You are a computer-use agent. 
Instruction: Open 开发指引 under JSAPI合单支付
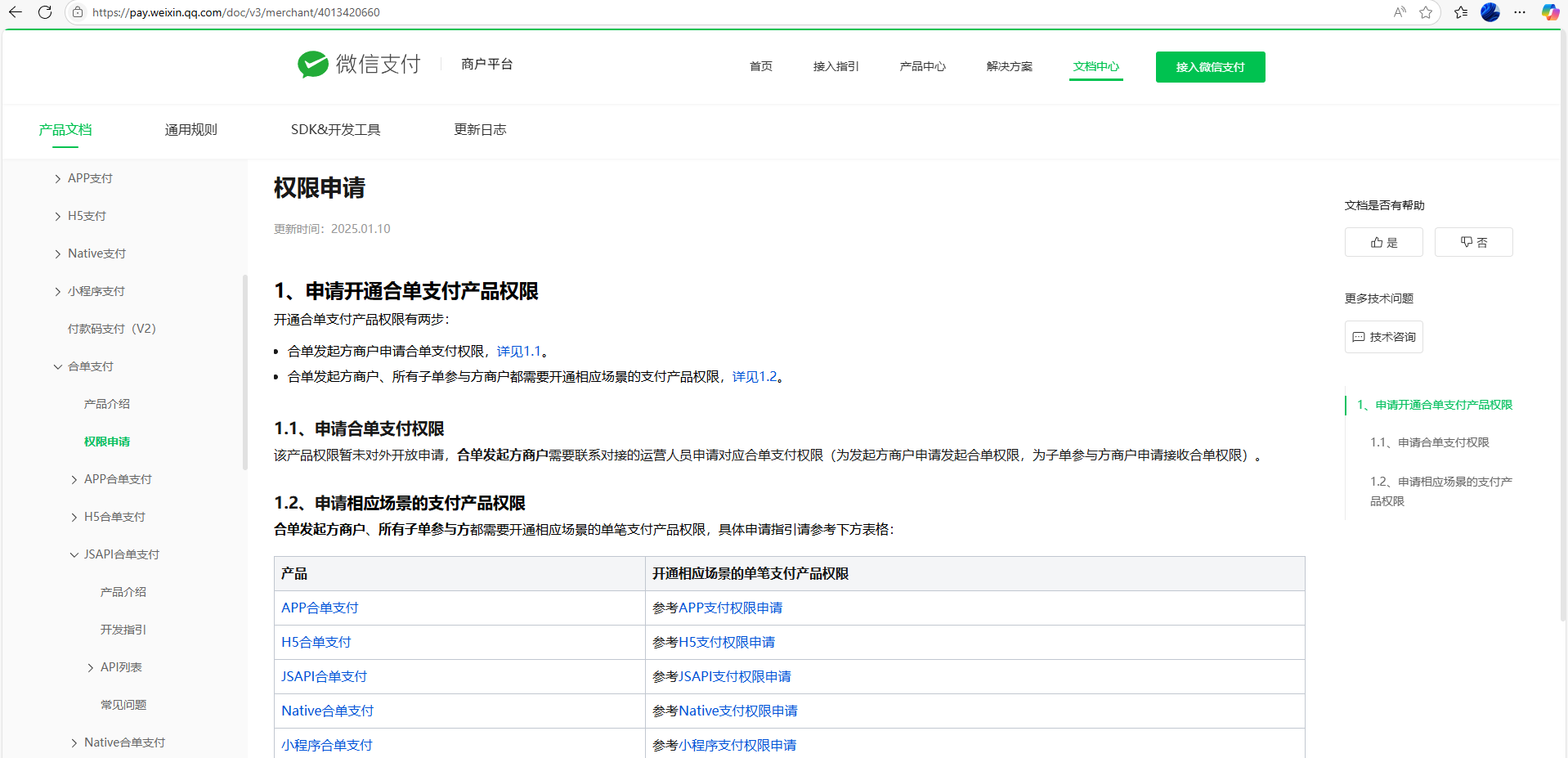(x=123, y=630)
